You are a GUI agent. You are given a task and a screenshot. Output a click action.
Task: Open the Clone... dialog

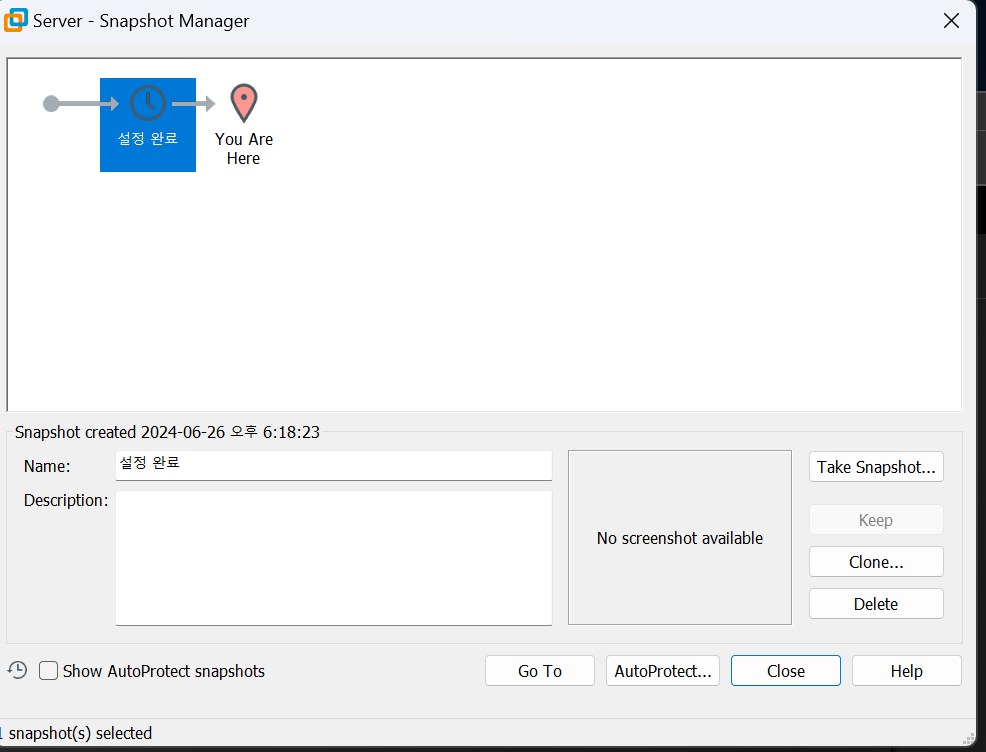pyautogui.click(x=876, y=561)
